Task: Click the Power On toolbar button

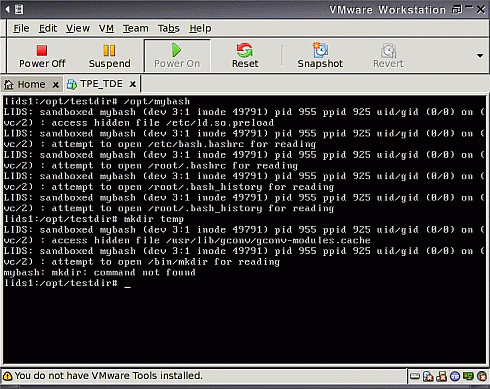Action: point(177,56)
